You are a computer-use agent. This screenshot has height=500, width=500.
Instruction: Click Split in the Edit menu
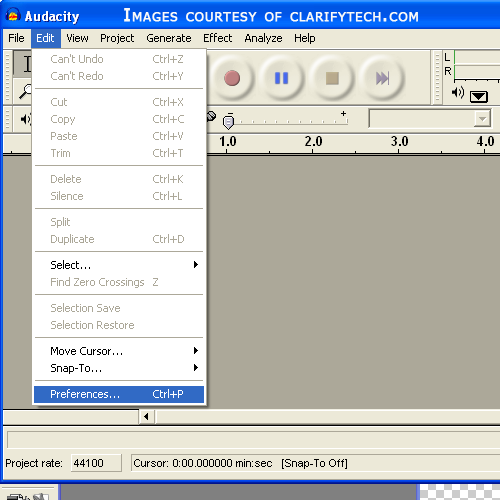(x=119, y=222)
